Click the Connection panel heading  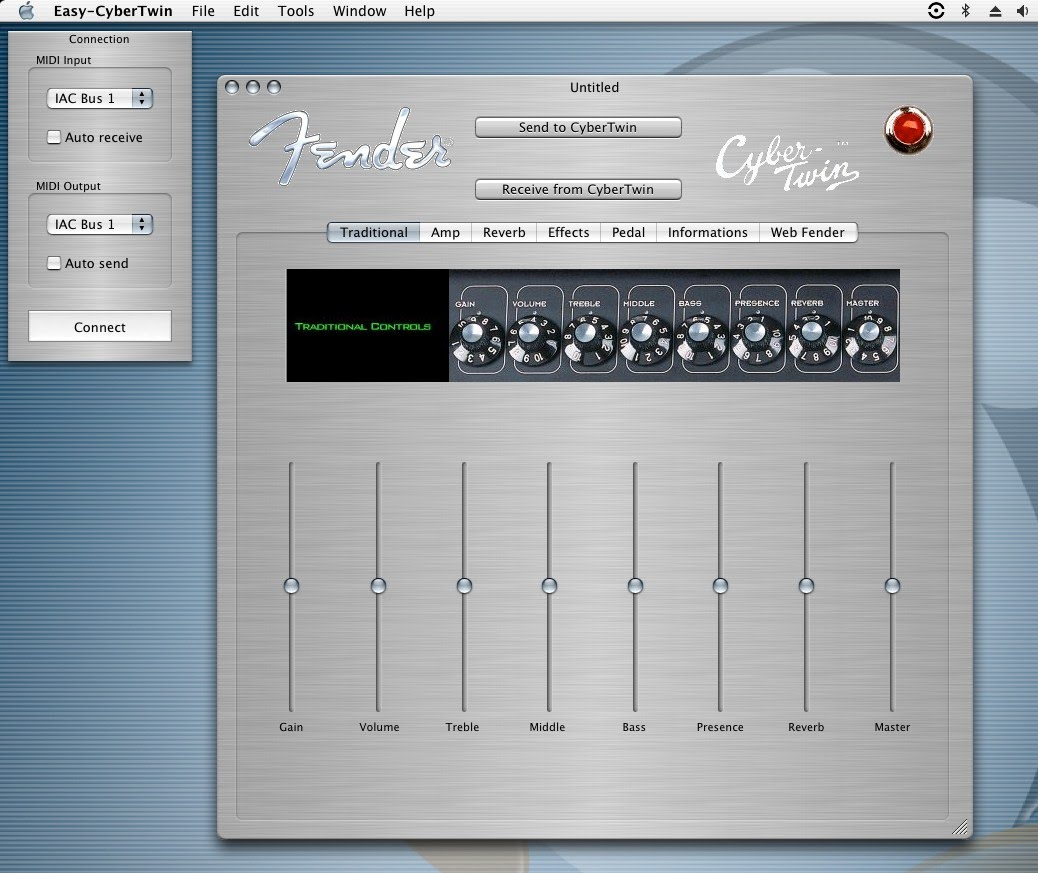(x=99, y=39)
